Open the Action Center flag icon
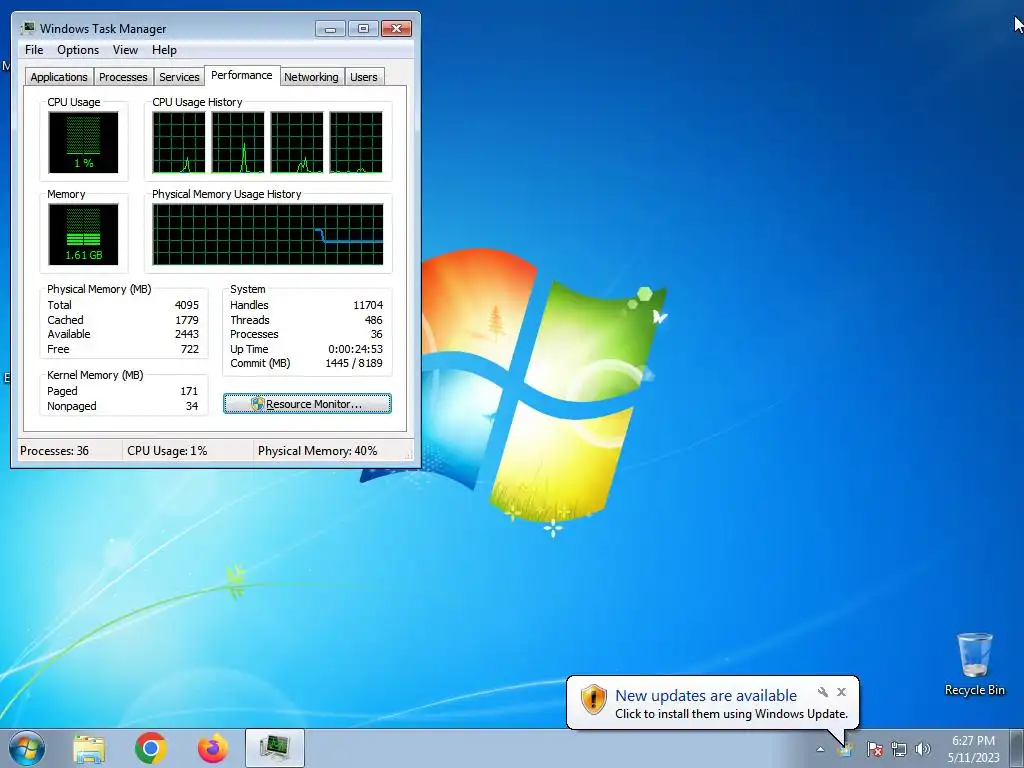This screenshot has height=768, width=1024. (x=874, y=749)
